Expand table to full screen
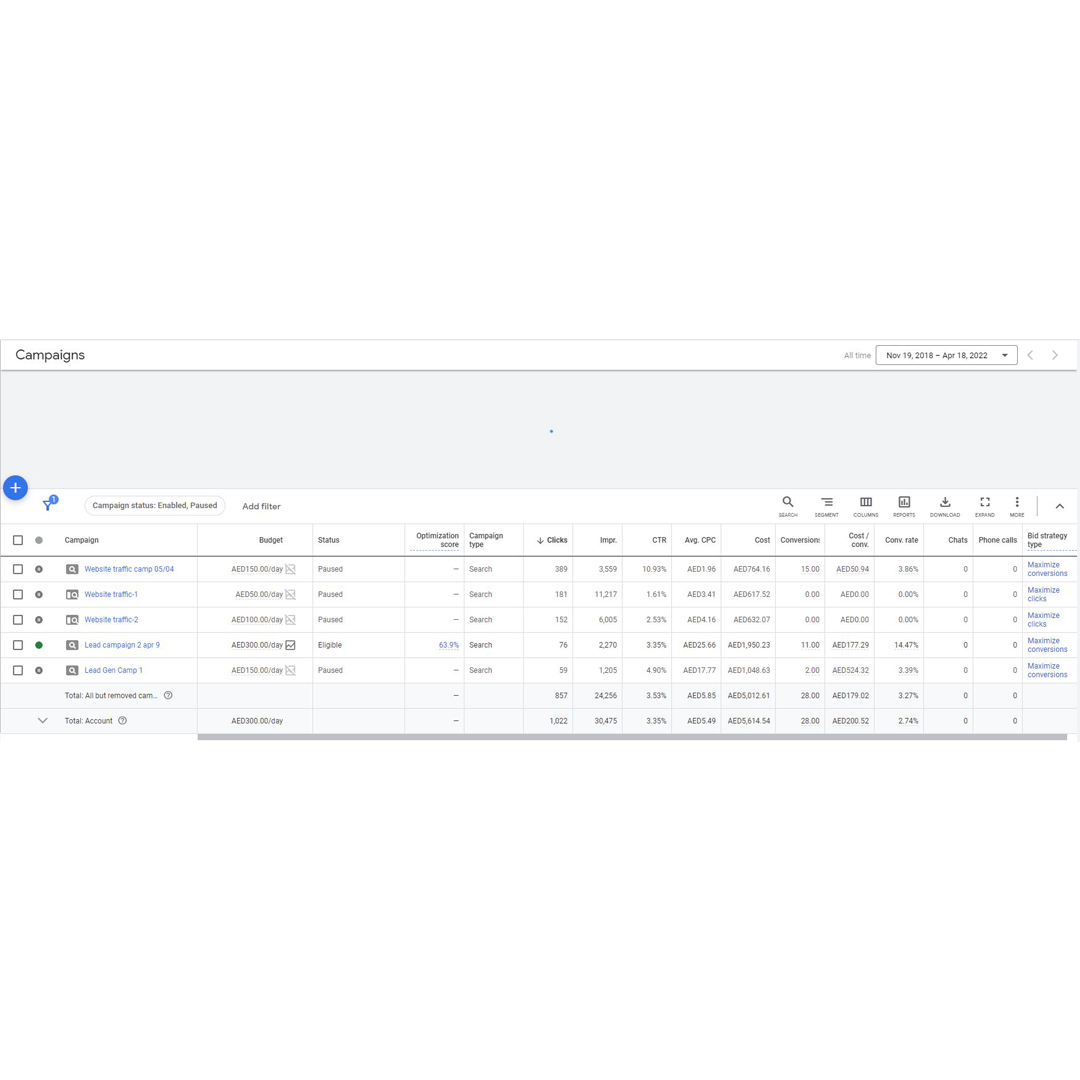 pos(985,506)
